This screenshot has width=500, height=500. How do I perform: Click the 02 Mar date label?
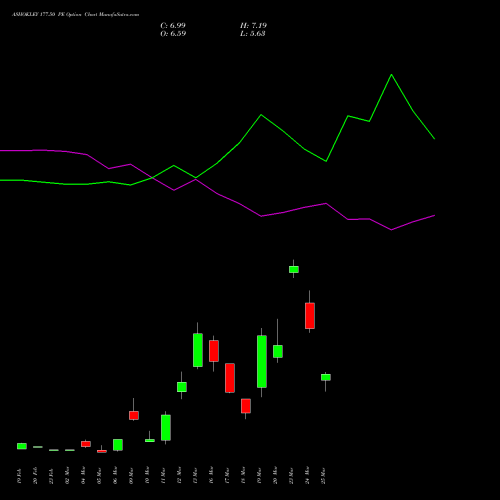[67, 476]
